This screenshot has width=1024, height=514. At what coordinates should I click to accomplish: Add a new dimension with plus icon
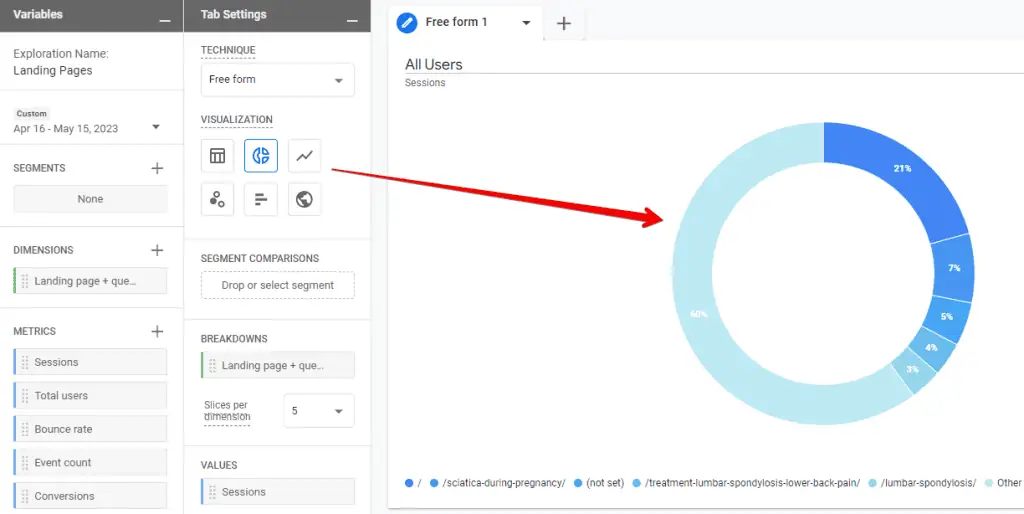[x=157, y=250]
